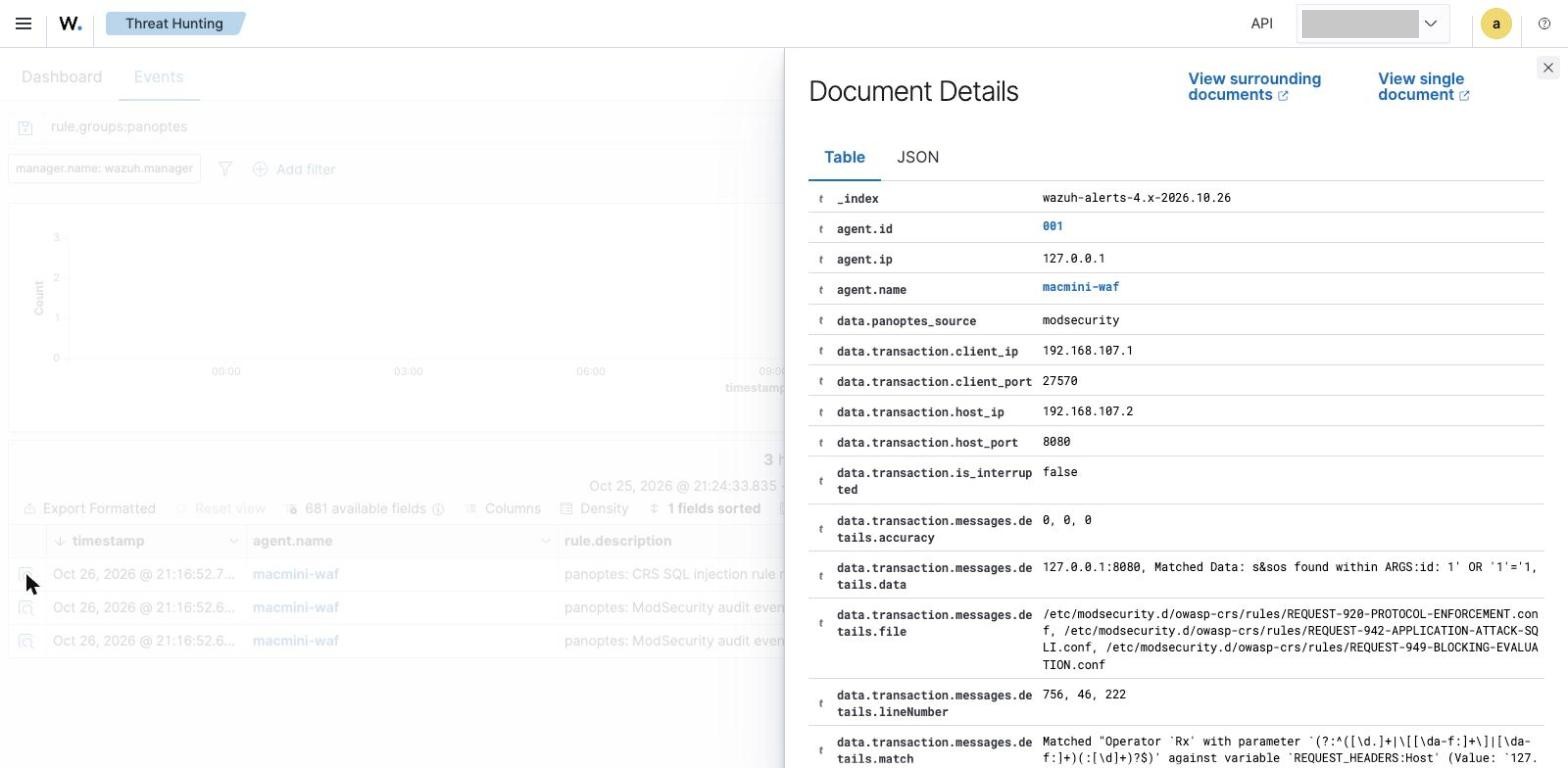Screen dimensions: 1568x768
Task: Open agent.name macmini-waf link in details
Action: click(x=1080, y=287)
